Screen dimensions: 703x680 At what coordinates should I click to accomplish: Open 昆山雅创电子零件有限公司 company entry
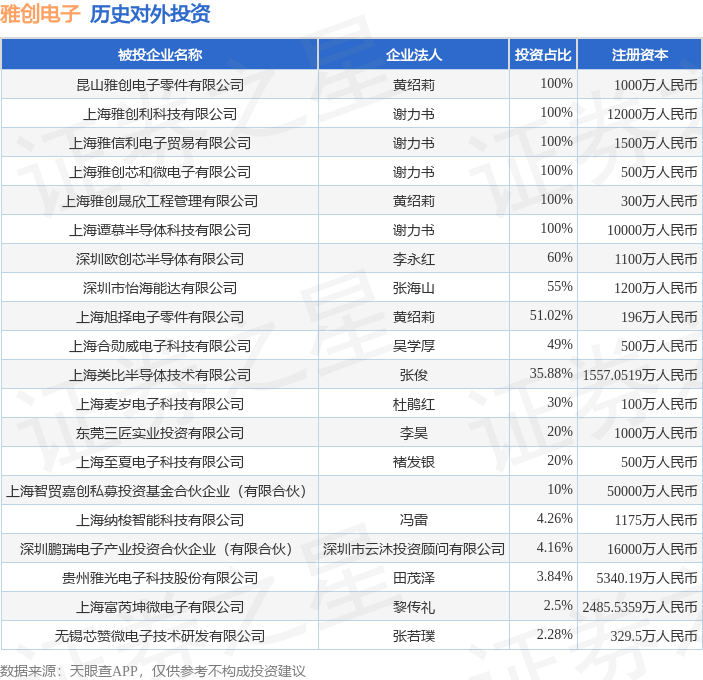pos(160,85)
